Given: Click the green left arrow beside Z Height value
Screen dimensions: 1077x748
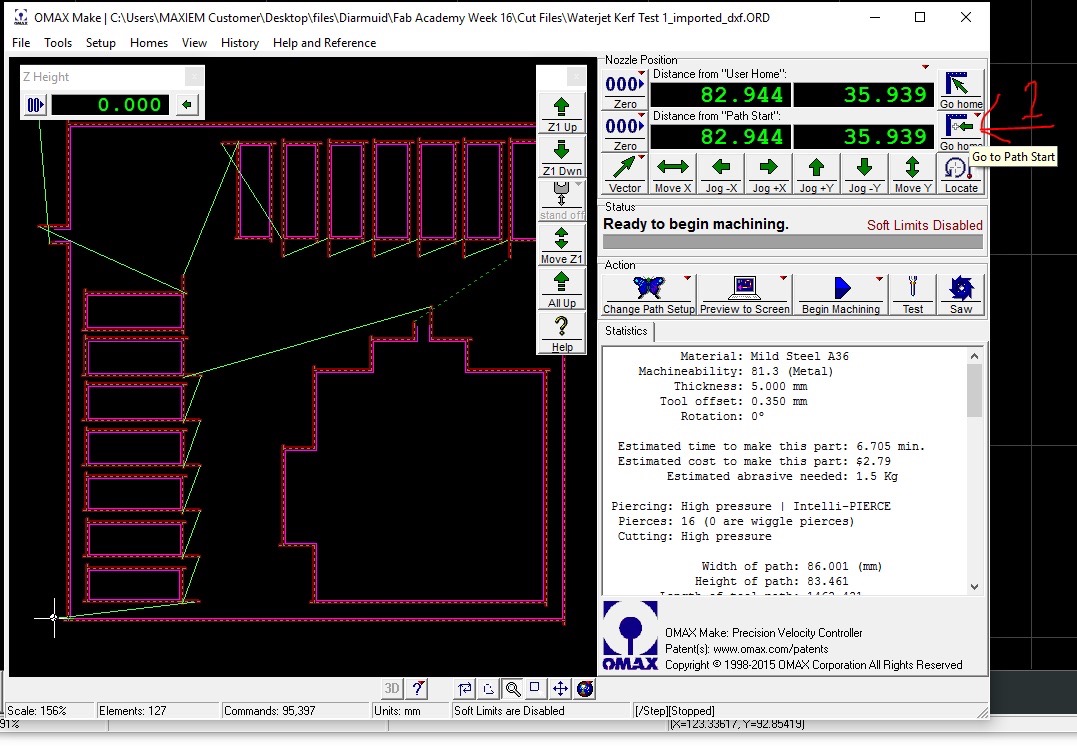Looking at the screenshot, I should click(x=187, y=104).
